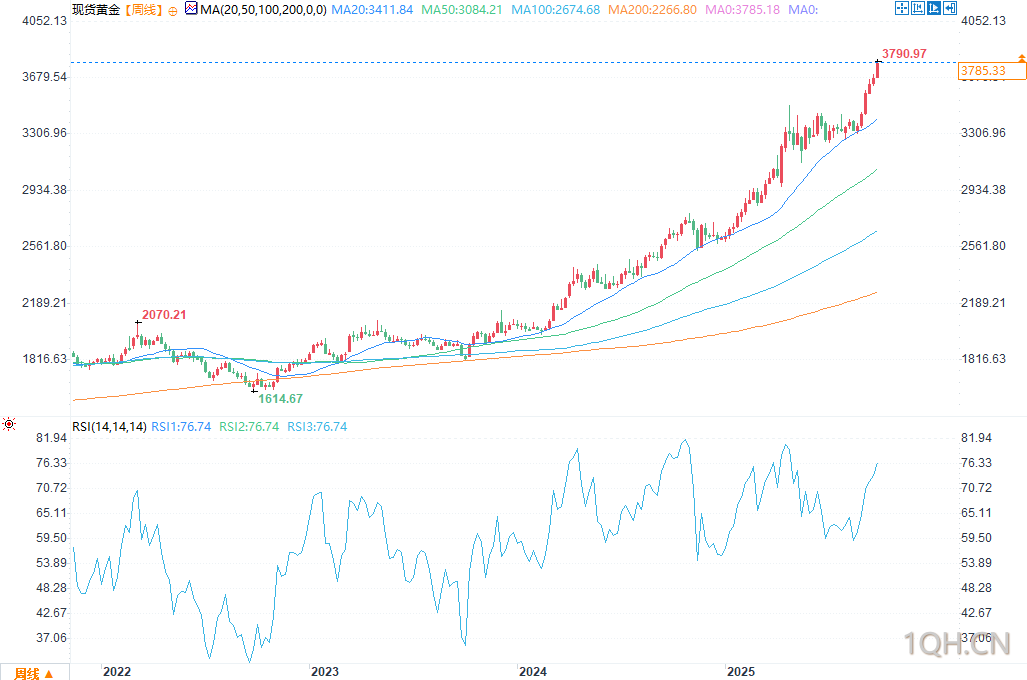Click the crosshair move icon in top toolbar
Image resolution: width=1027 pixels, height=680 pixels.
pyautogui.click(x=901, y=9)
